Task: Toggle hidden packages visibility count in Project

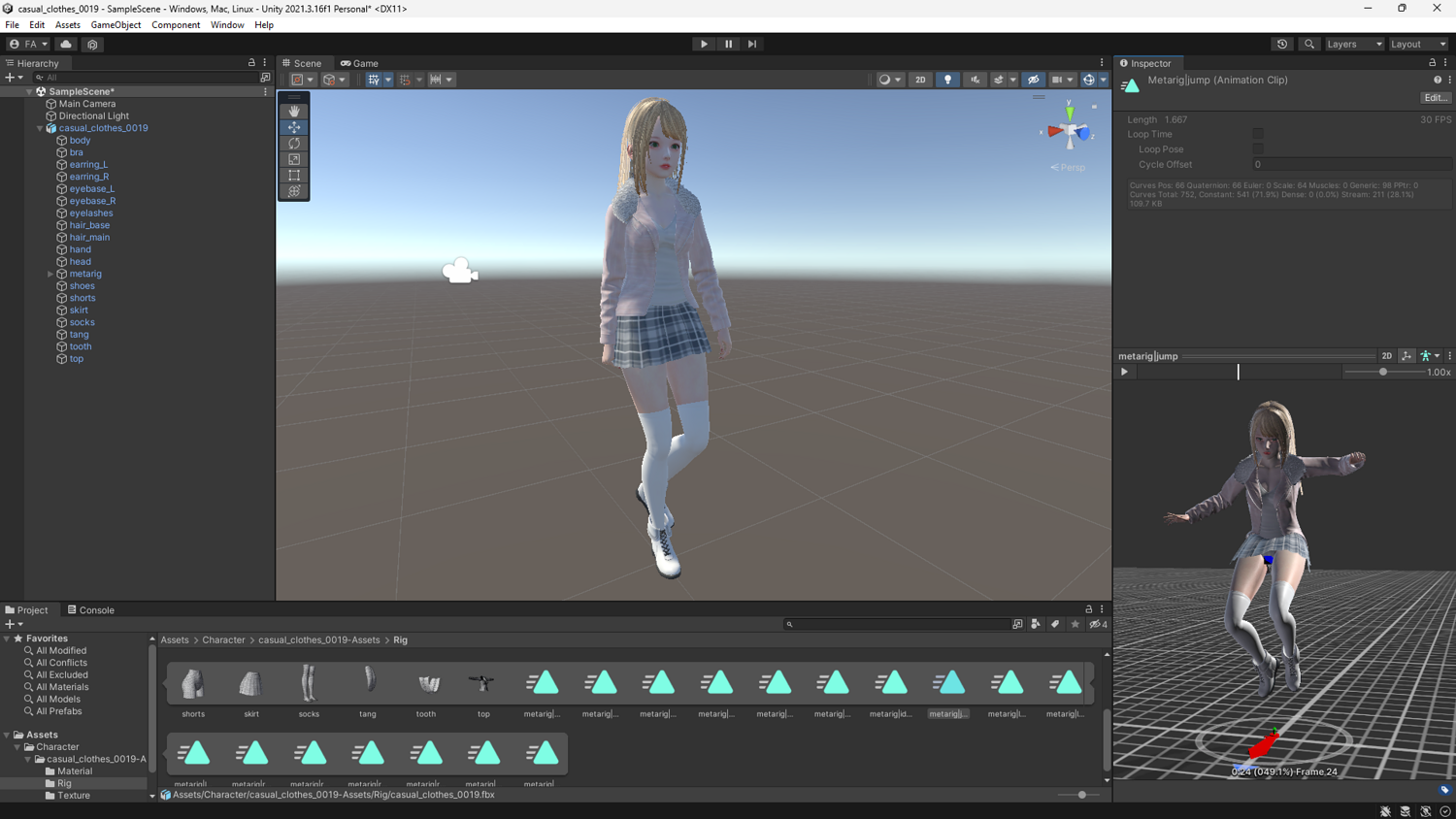Action: click(x=1098, y=624)
